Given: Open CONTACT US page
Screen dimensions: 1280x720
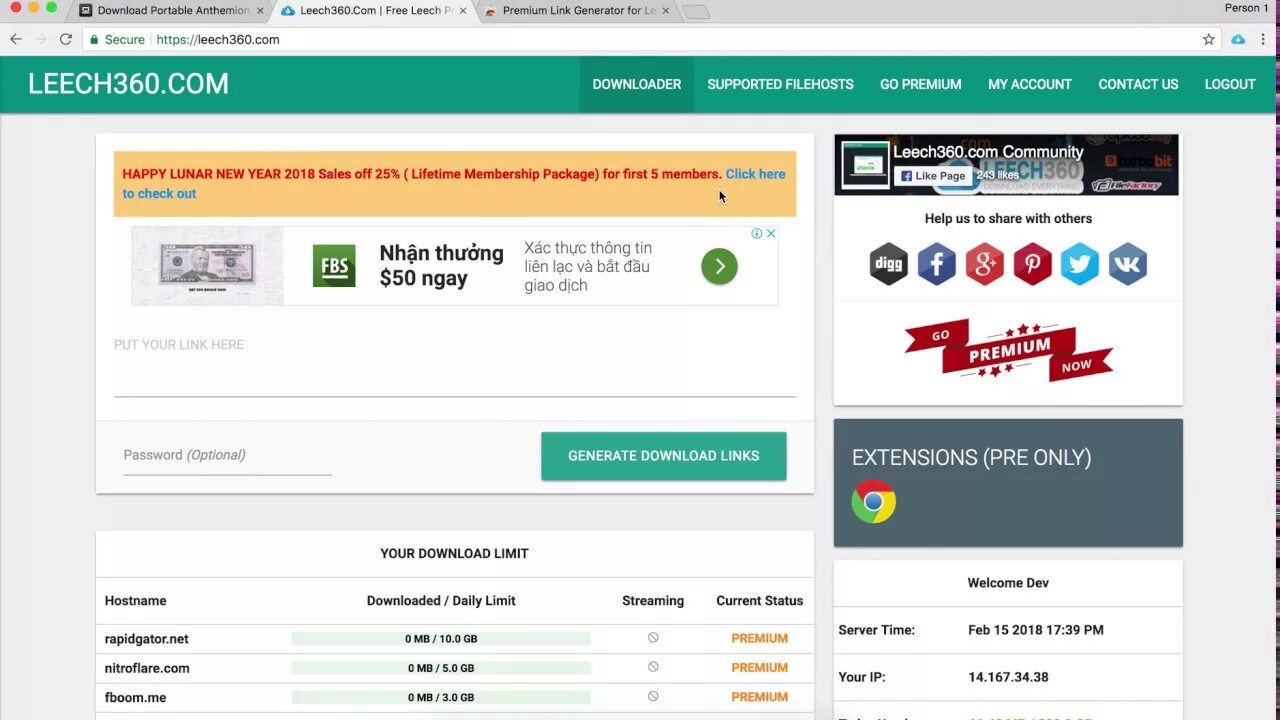Looking at the screenshot, I should click(x=1138, y=84).
